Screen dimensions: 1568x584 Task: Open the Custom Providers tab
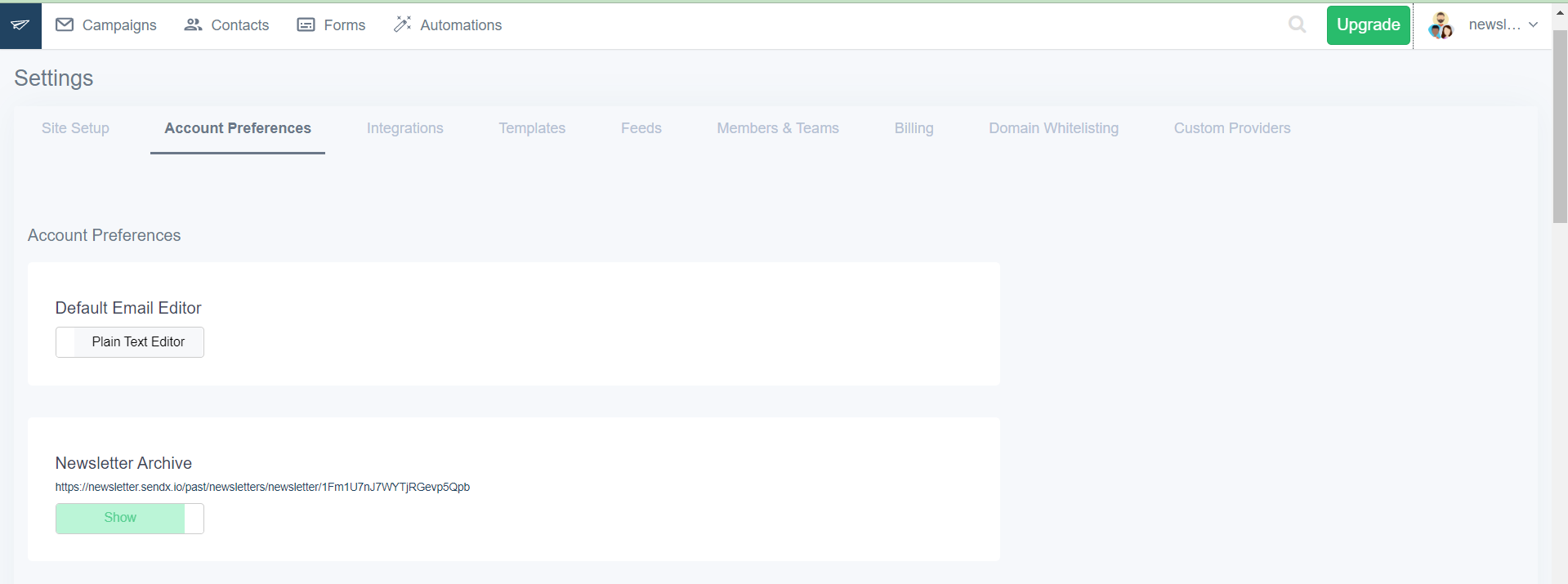tap(1232, 128)
